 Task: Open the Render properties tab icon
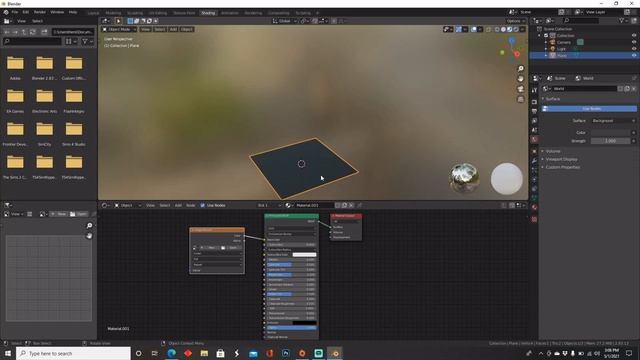pos(534,102)
